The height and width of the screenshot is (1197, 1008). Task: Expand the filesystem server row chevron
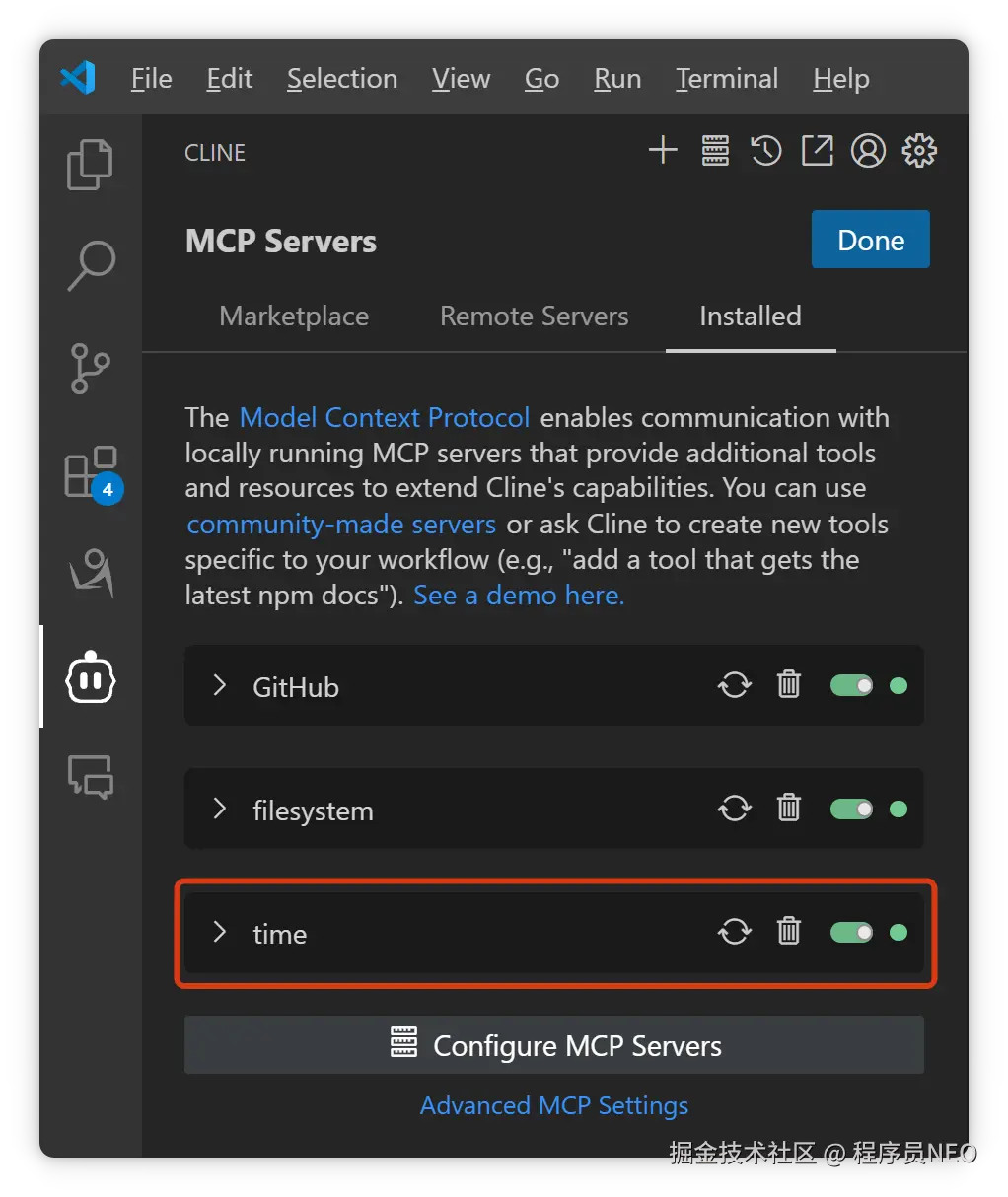click(x=220, y=809)
